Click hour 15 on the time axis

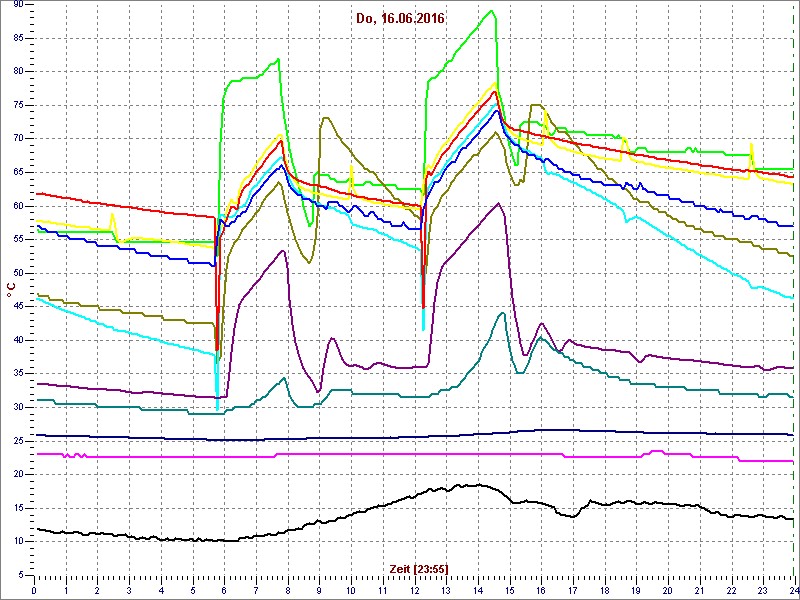point(509,590)
